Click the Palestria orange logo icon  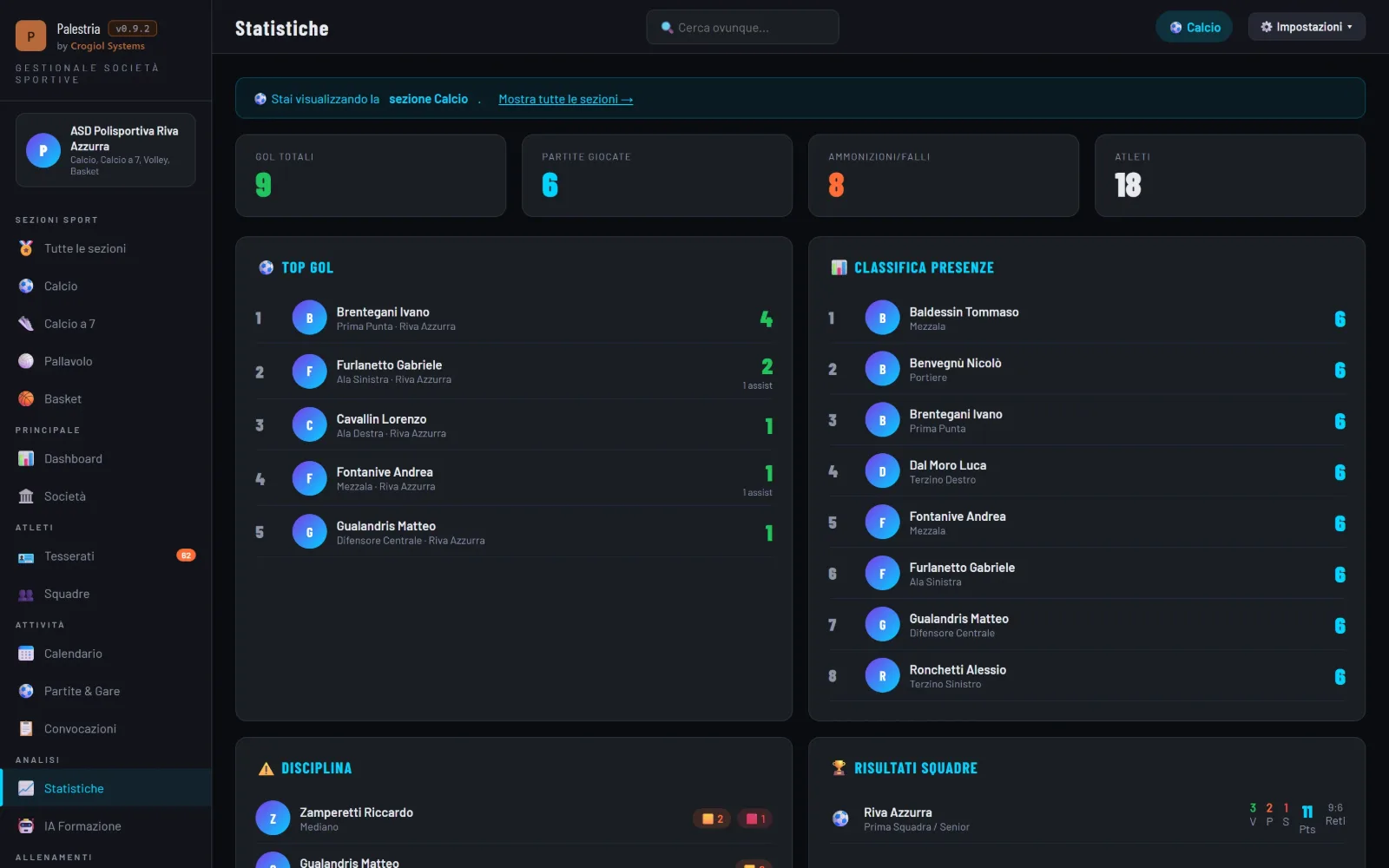point(31,36)
